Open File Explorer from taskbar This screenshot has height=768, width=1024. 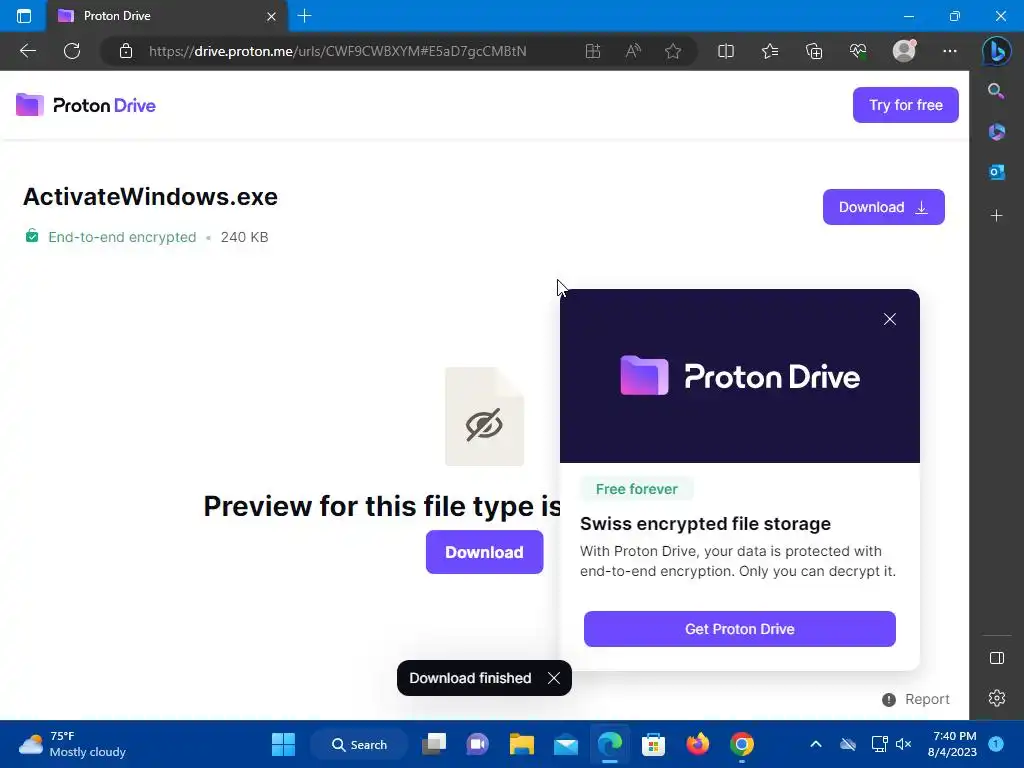pyautogui.click(x=522, y=744)
